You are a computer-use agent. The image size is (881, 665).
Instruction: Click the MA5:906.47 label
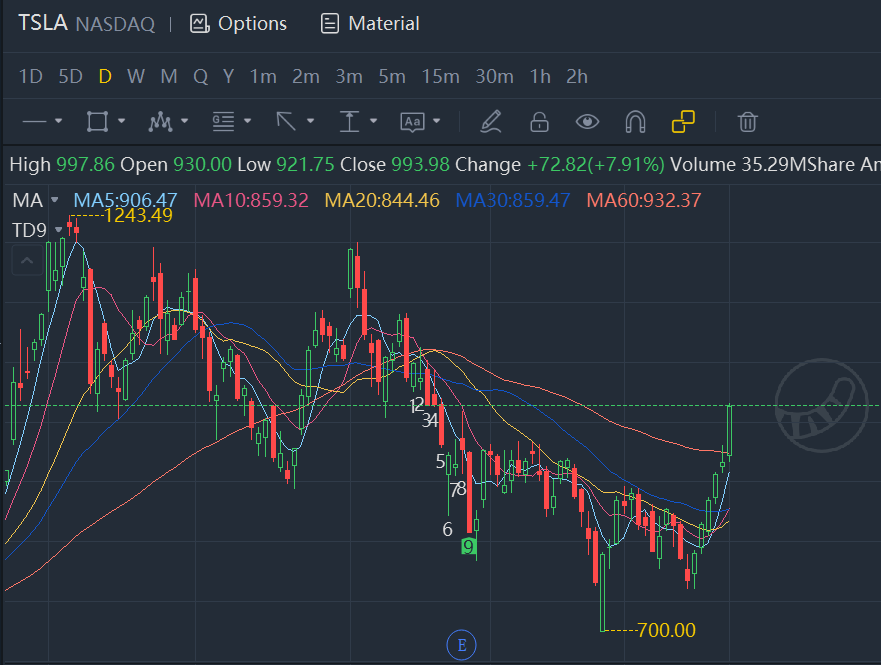125,200
